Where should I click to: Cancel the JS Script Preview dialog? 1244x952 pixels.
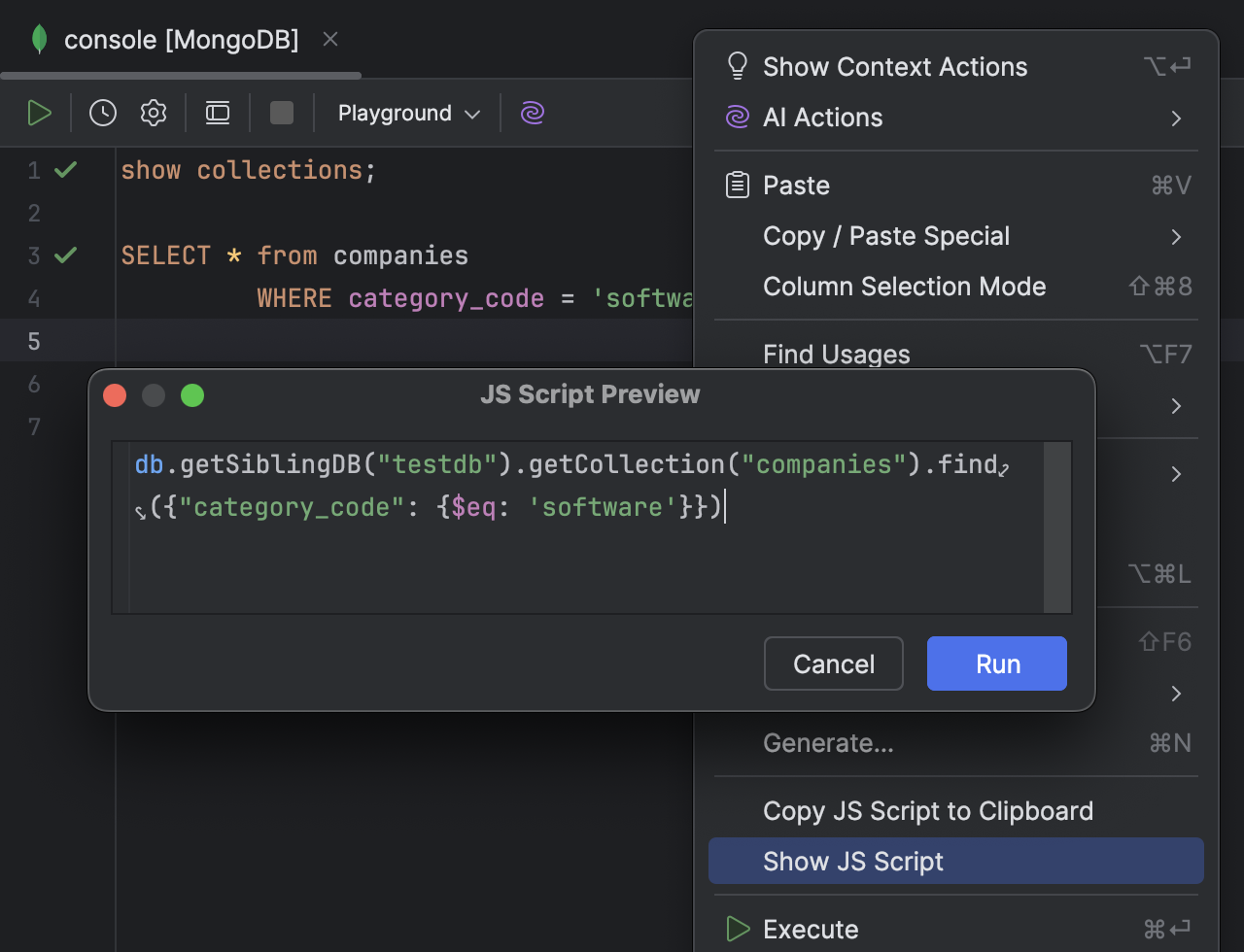pyautogui.click(x=833, y=663)
